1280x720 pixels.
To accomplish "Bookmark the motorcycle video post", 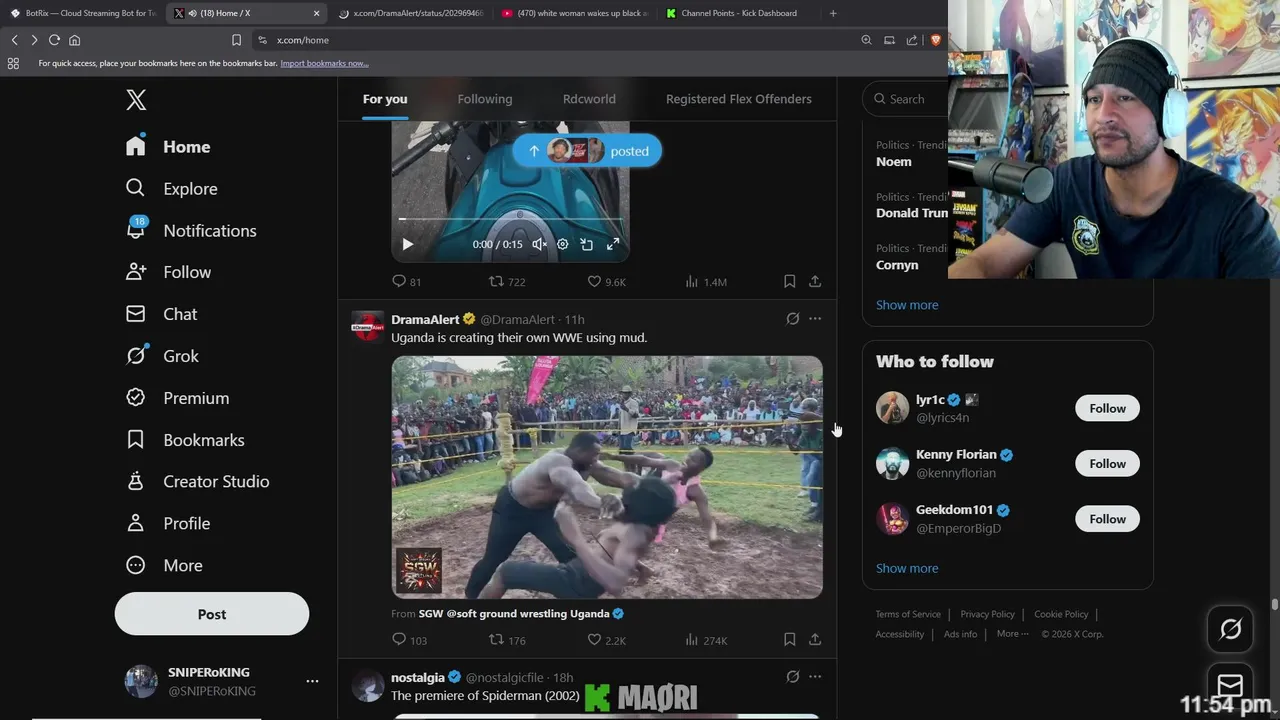I will coord(789,282).
